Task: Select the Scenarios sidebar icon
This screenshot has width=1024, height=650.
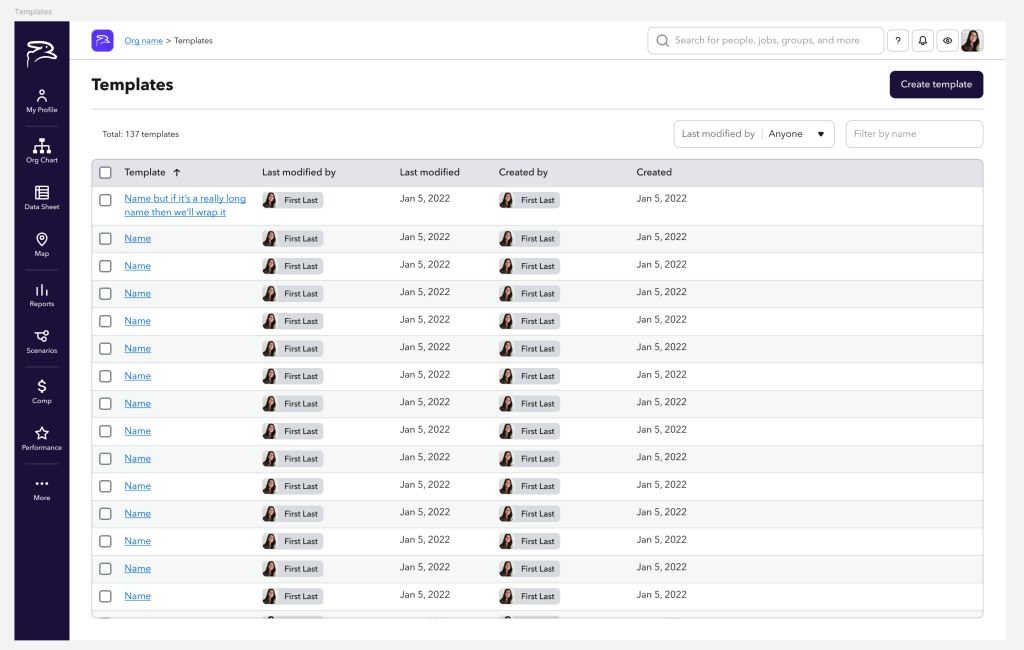Action: pyautogui.click(x=41, y=341)
